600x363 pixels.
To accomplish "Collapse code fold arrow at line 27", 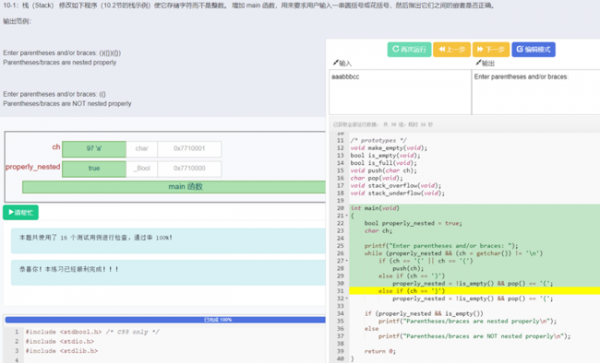I will click(347, 261).
